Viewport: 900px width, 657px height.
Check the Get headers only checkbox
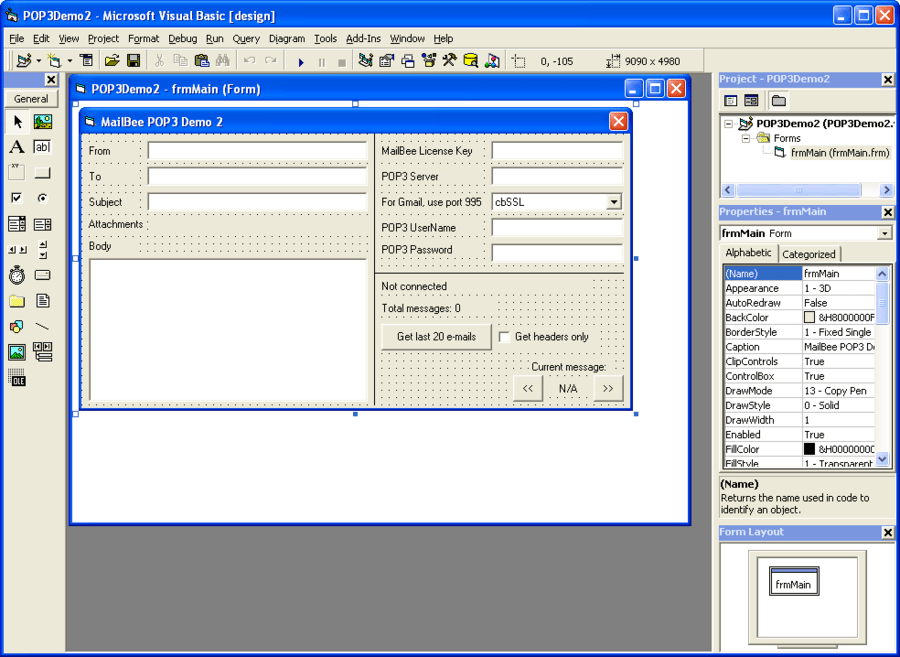(x=504, y=337)
